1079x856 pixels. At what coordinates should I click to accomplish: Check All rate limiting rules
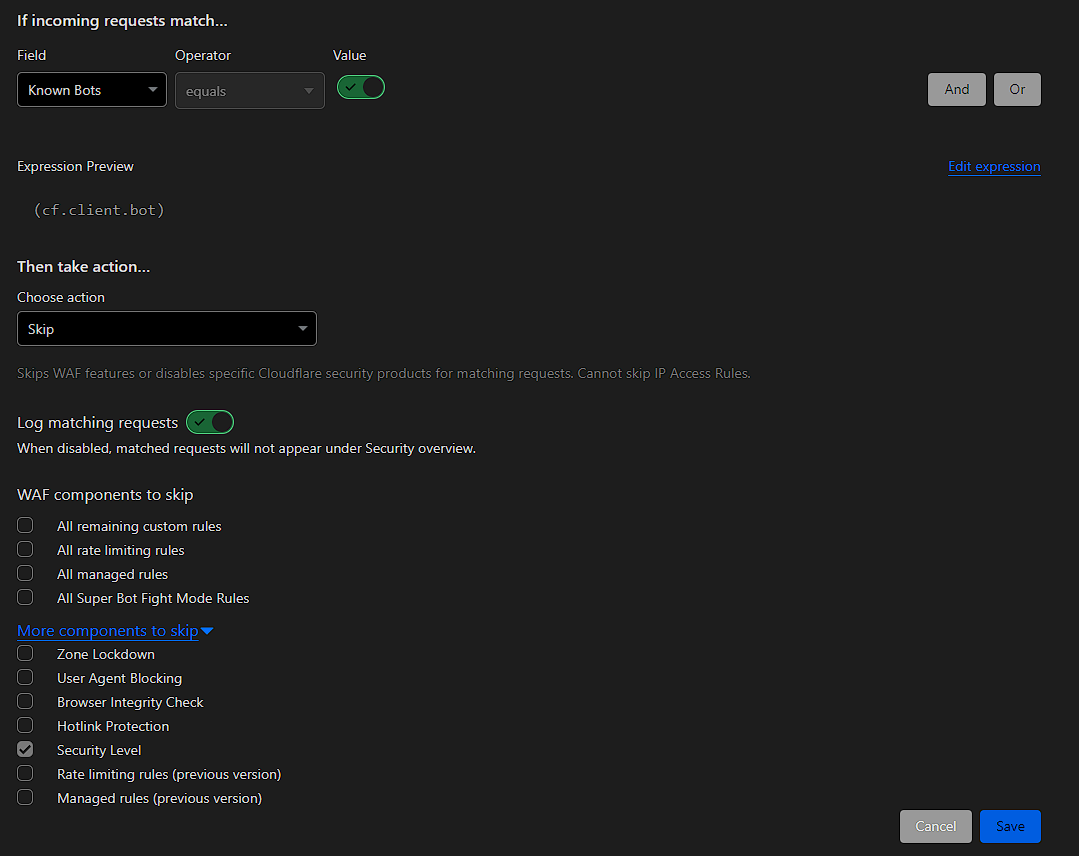(x=24, y=548)
